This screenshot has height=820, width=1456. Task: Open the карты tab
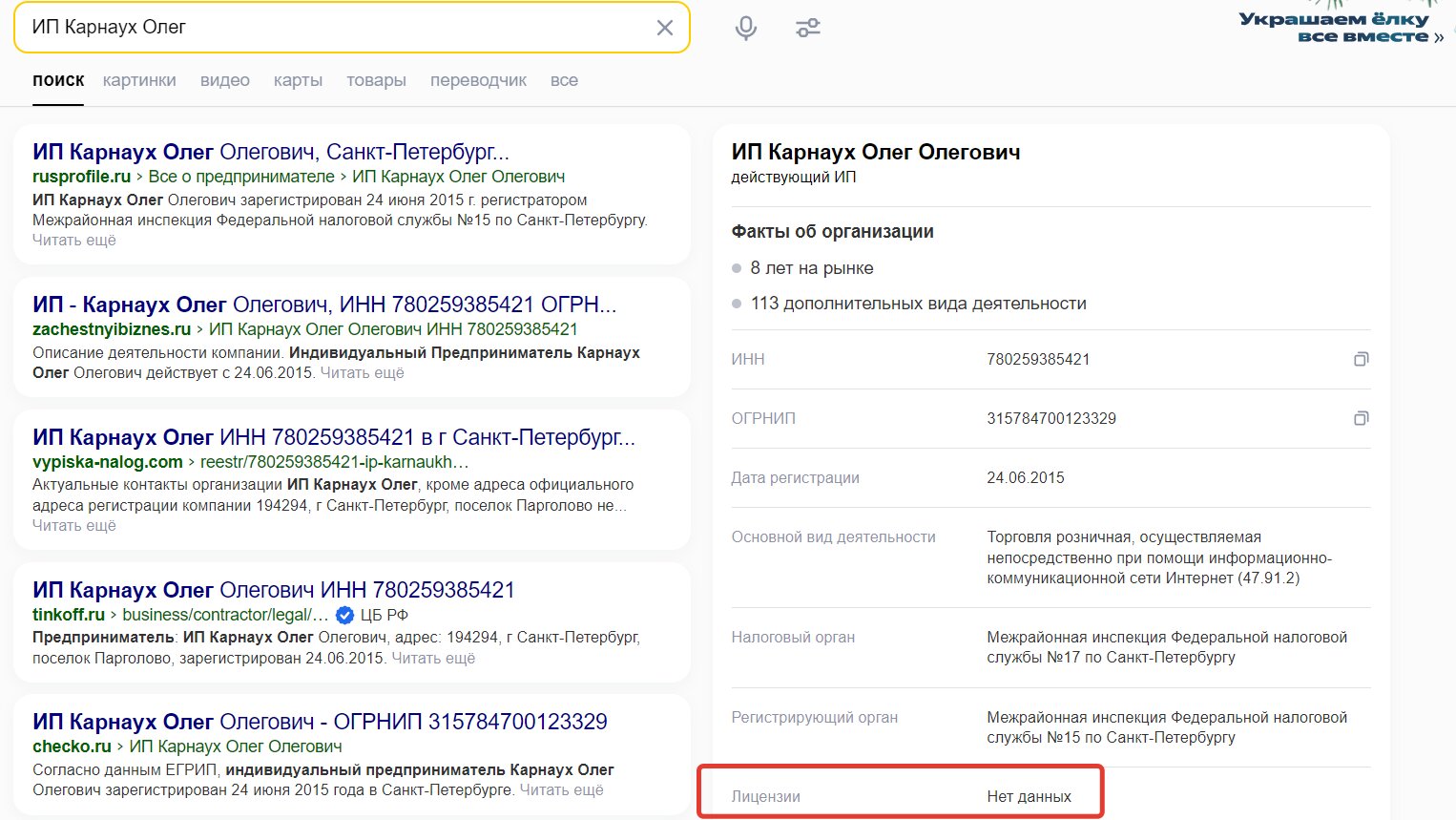point(298,80)
